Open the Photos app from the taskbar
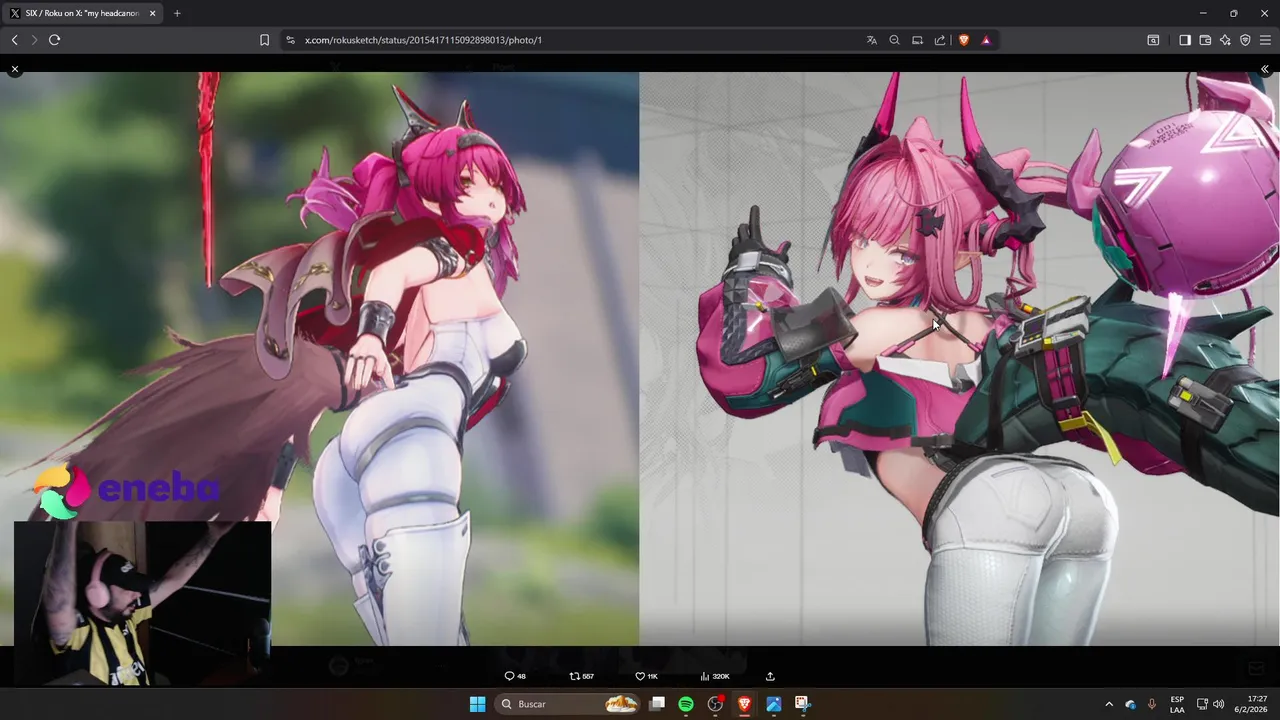The height and width of the screenshot is (720, 1280). [773, 704]
